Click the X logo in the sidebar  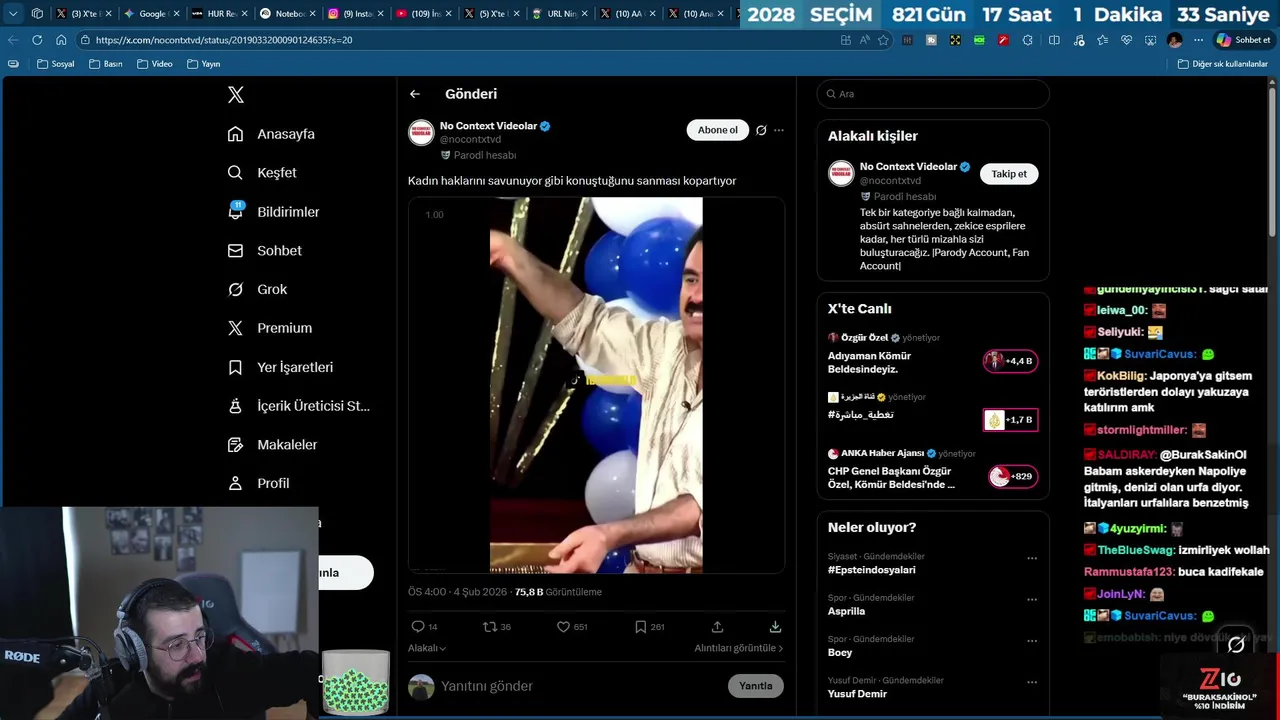(x=236, y=95)
